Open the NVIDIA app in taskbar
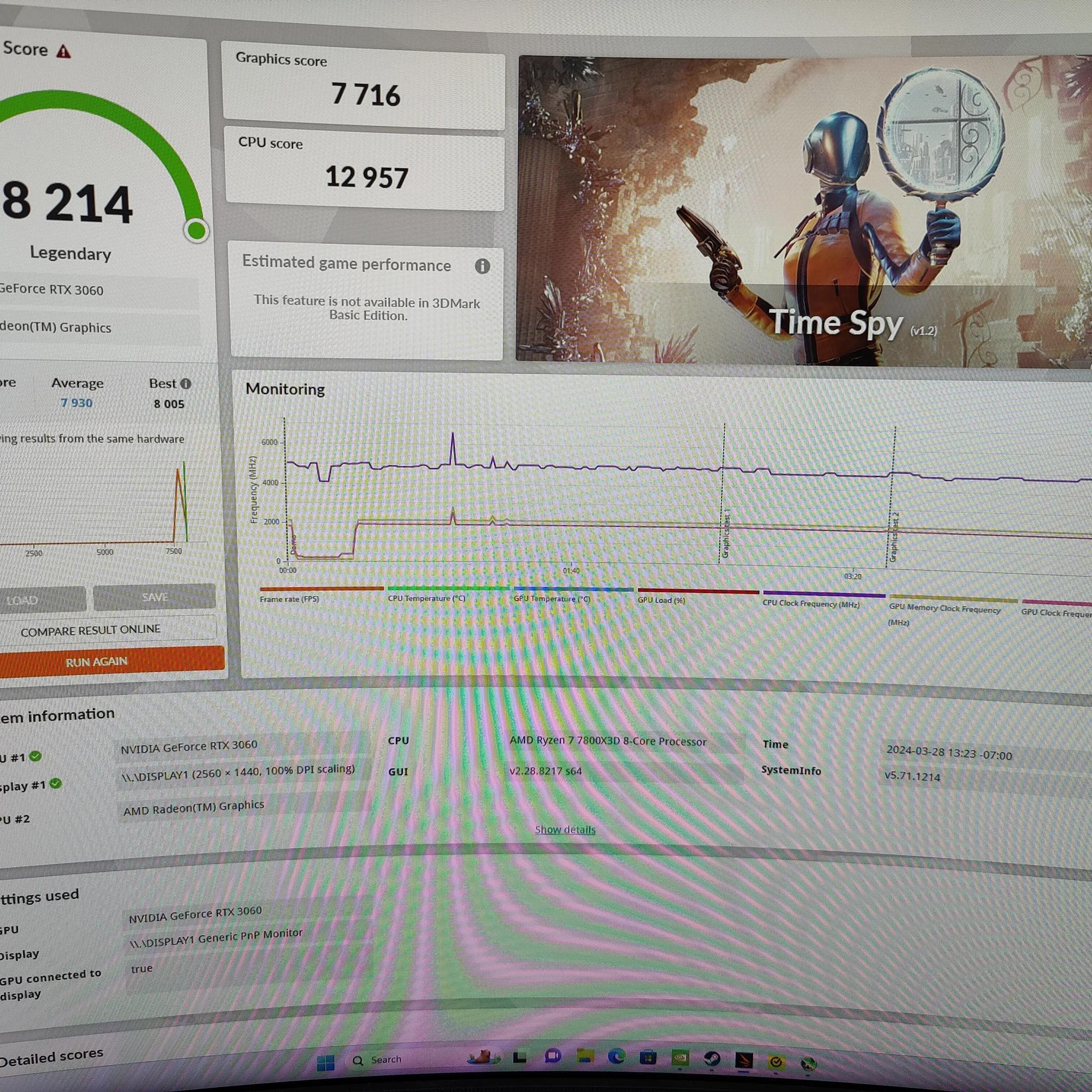This screenshot has width=1092, height=1092. pos(680,1057)
